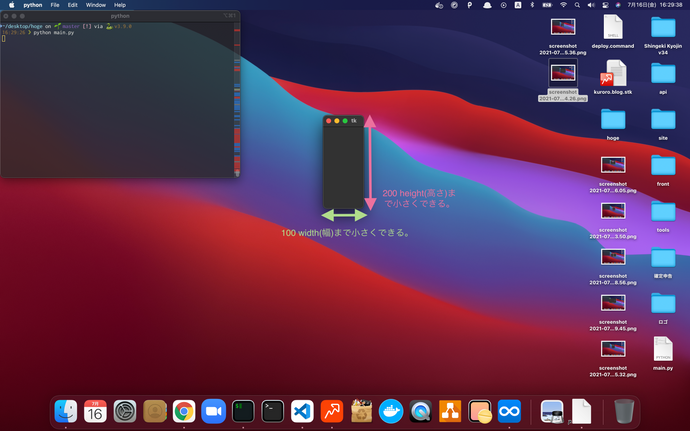Click the battery status icon
This screenshot has height=431, width=690.
click(547, 5)
